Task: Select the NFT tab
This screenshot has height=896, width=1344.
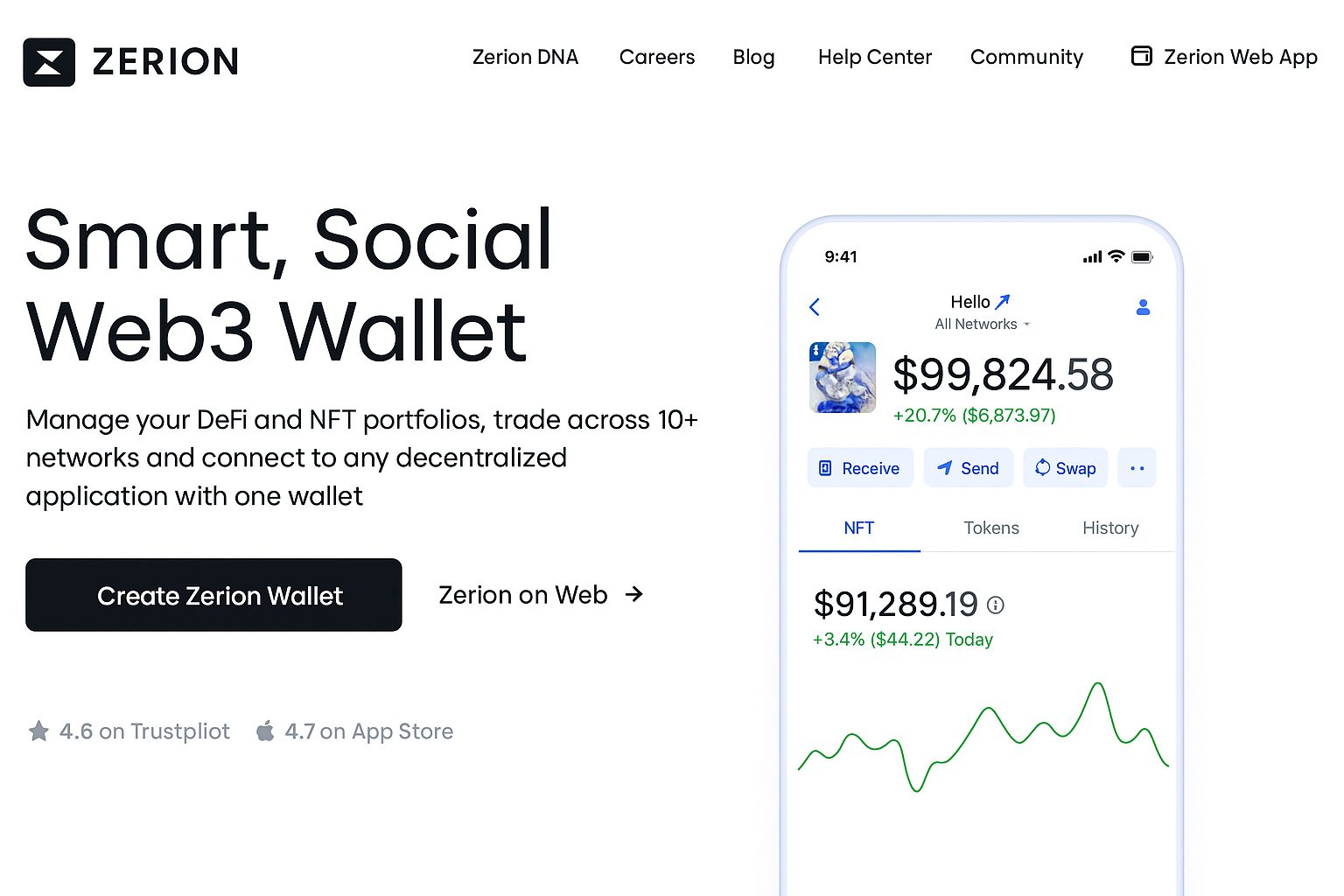Action: click(858, 528)
